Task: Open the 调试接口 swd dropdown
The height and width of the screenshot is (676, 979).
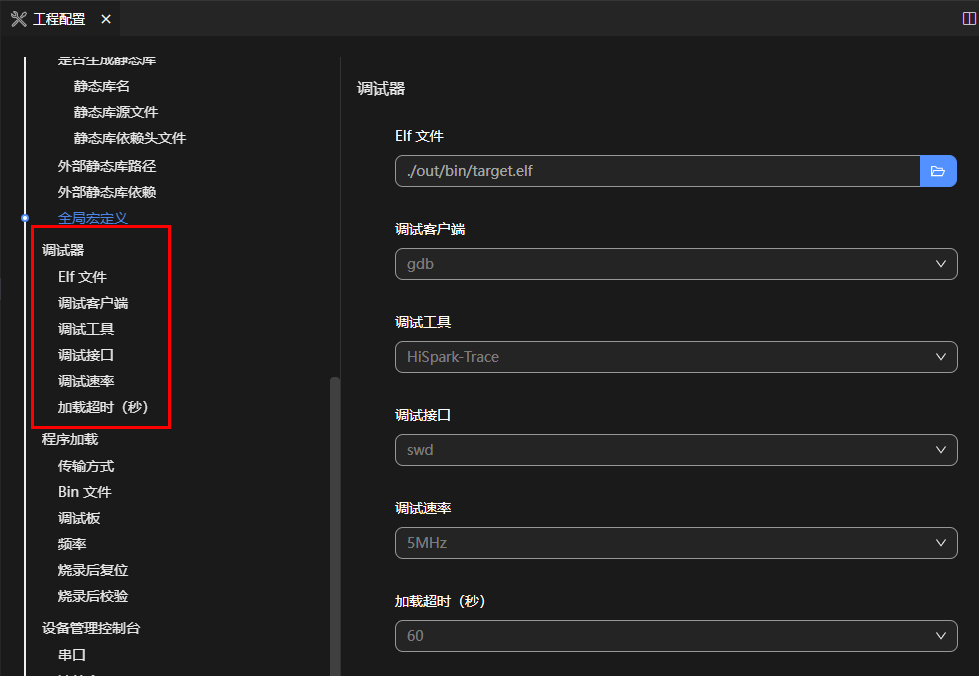Action: pyautogui.click(x=676, y=450)
